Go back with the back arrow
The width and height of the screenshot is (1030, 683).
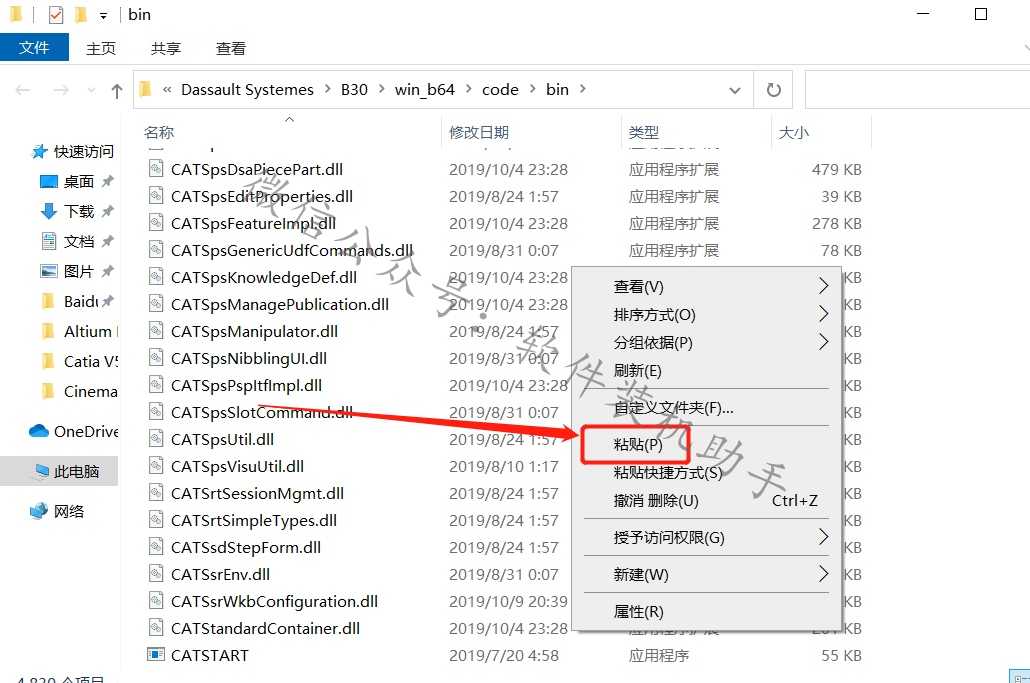click(x=23, y=90)
